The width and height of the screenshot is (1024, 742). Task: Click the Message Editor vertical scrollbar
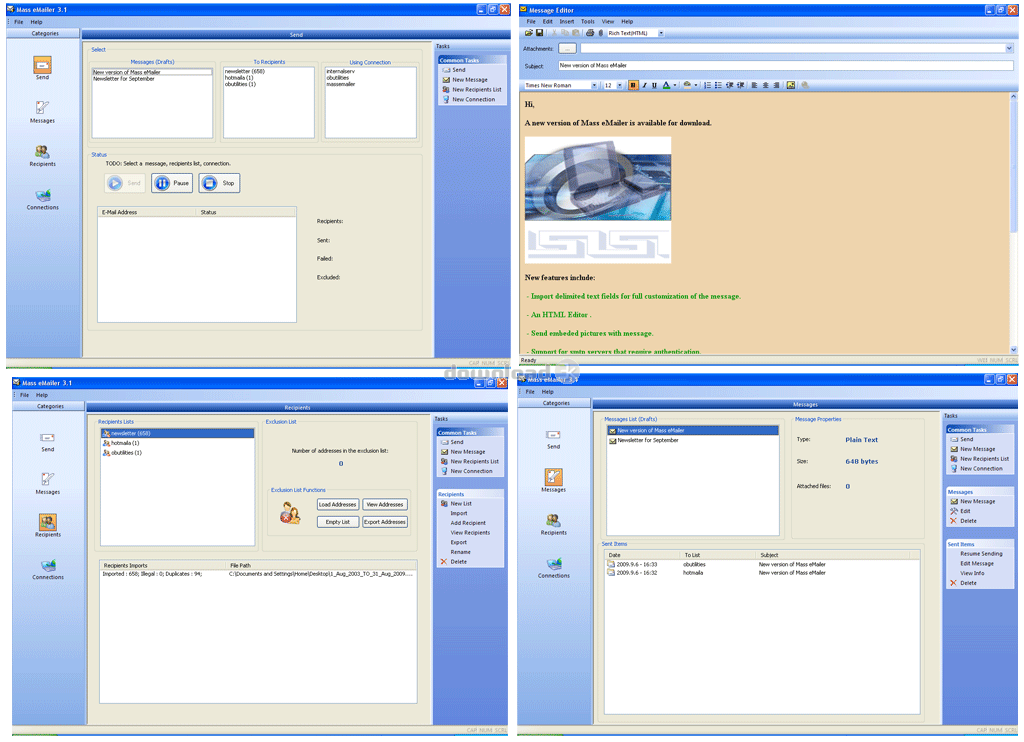(1013, 222)
